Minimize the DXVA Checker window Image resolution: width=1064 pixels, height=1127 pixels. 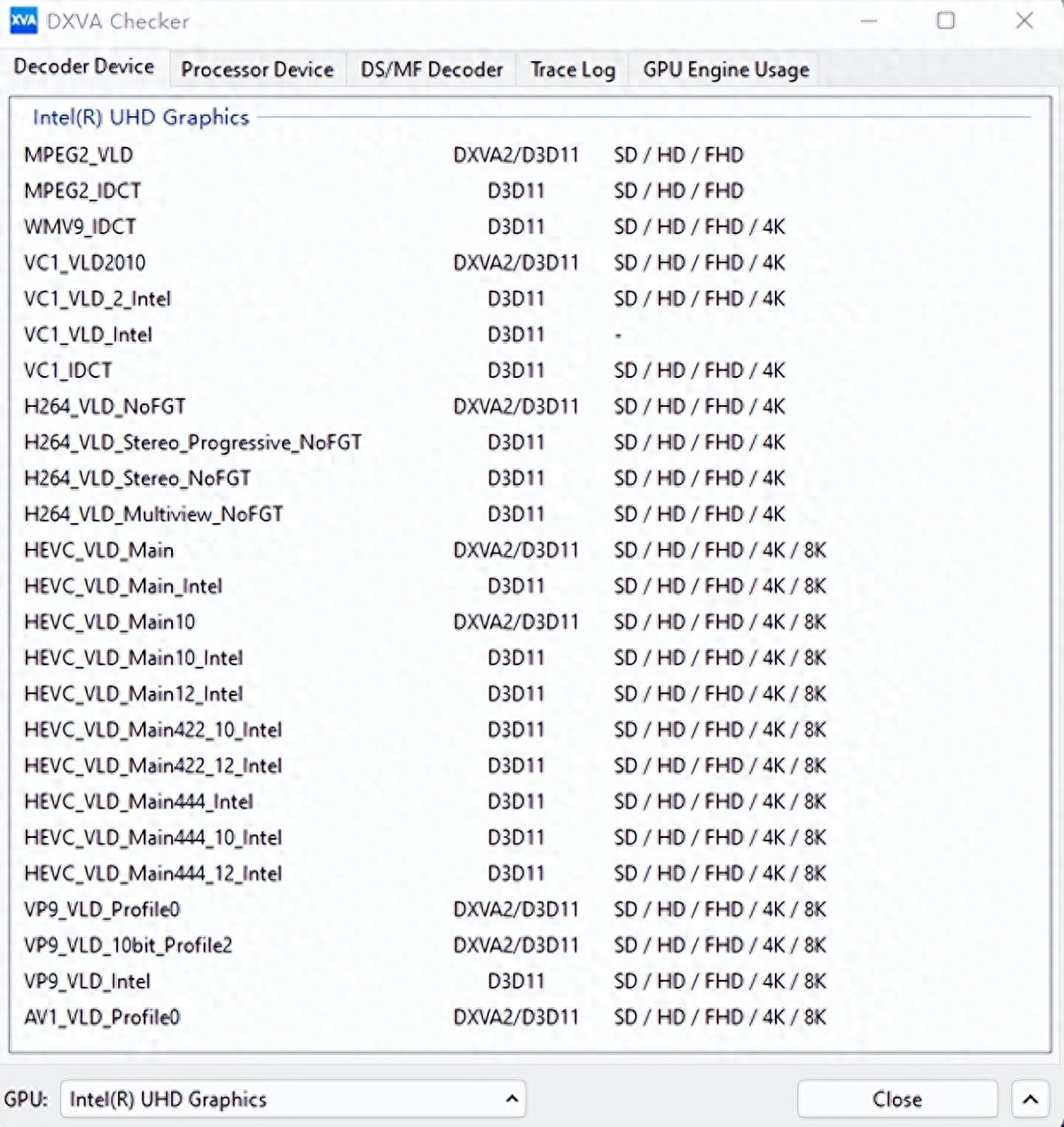[869, 20]
